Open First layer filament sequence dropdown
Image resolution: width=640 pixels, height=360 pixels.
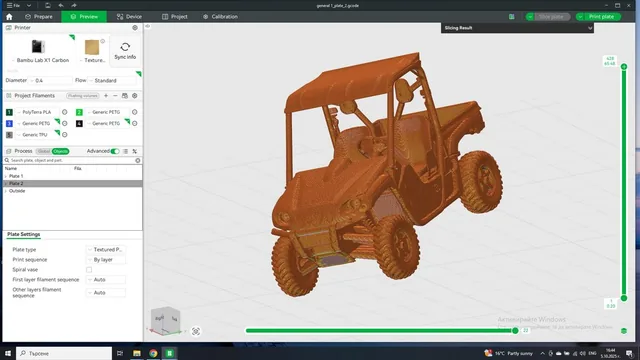coord(106,280)
